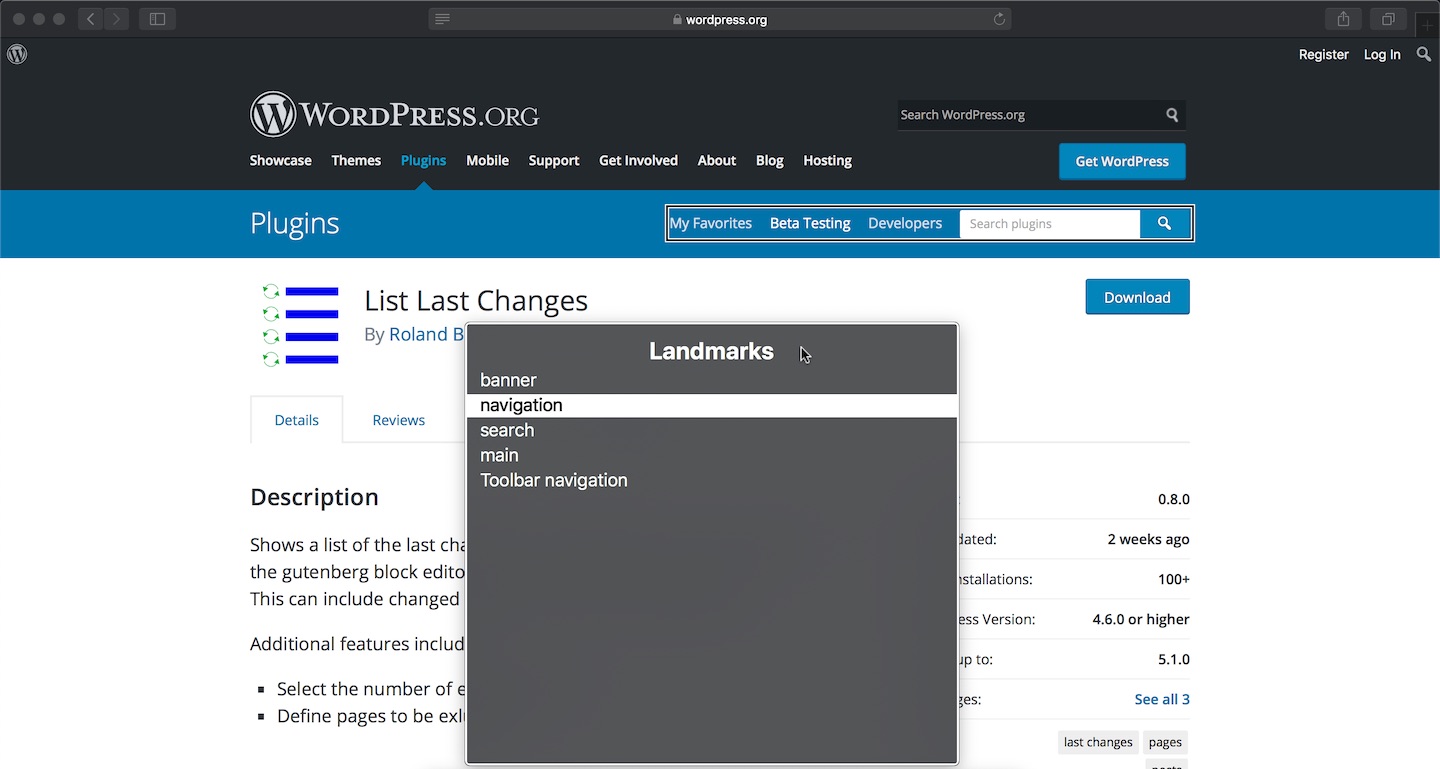
Task: Open the Themes menu item
Action: pyautogui.click(x=356, y=160)
